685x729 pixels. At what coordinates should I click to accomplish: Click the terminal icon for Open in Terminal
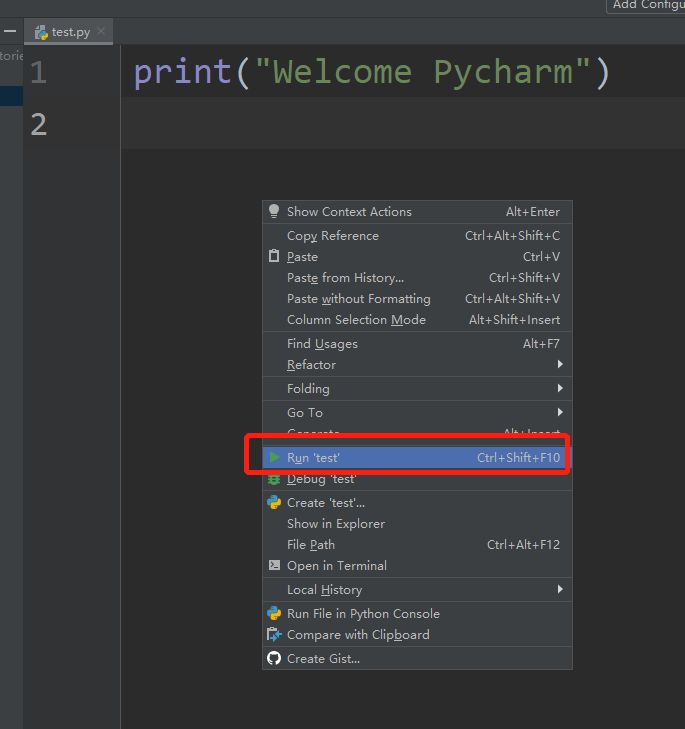(x=274, y=566)
